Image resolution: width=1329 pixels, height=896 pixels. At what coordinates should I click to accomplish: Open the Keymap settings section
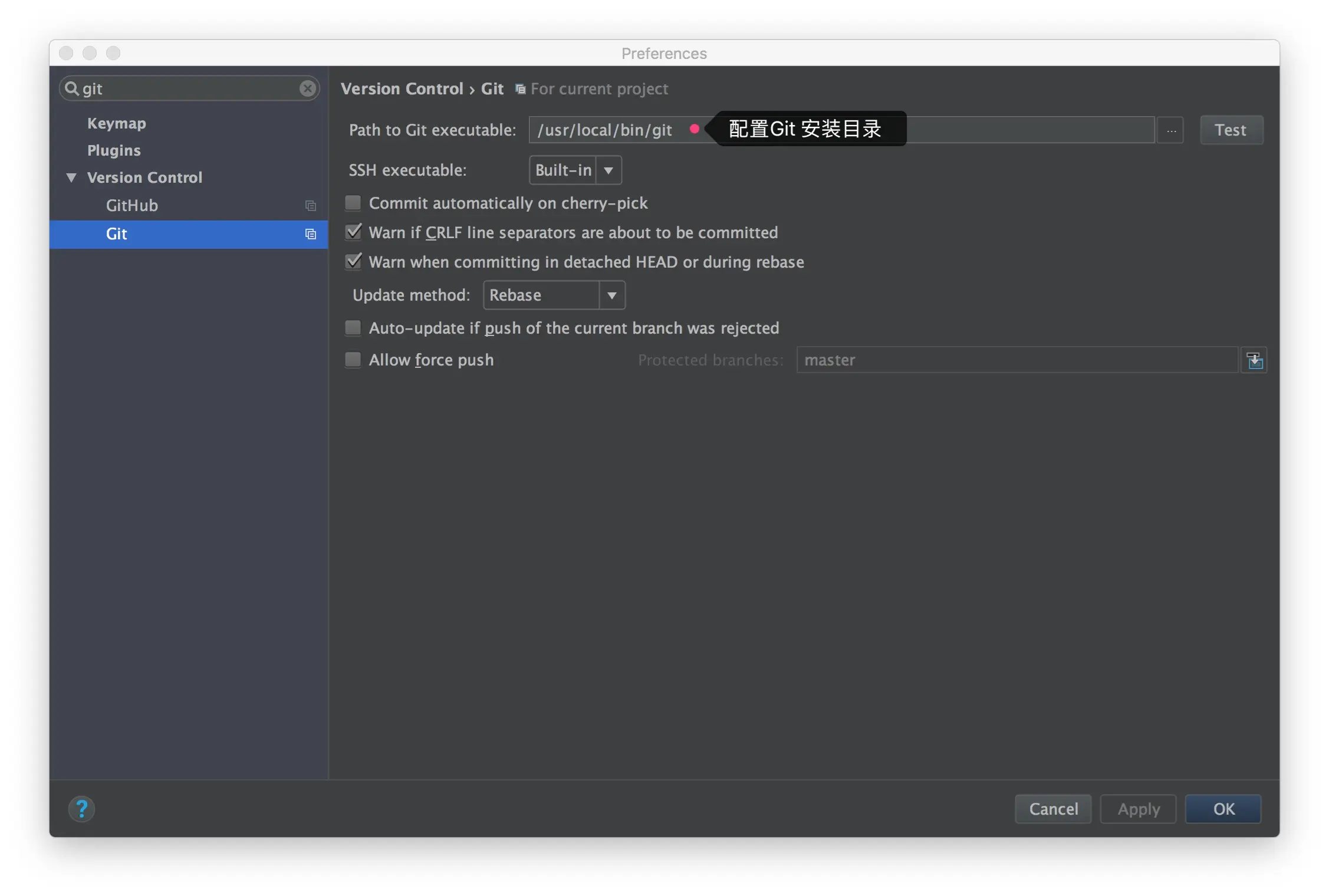pyautogui.click(x=117, y=123)
